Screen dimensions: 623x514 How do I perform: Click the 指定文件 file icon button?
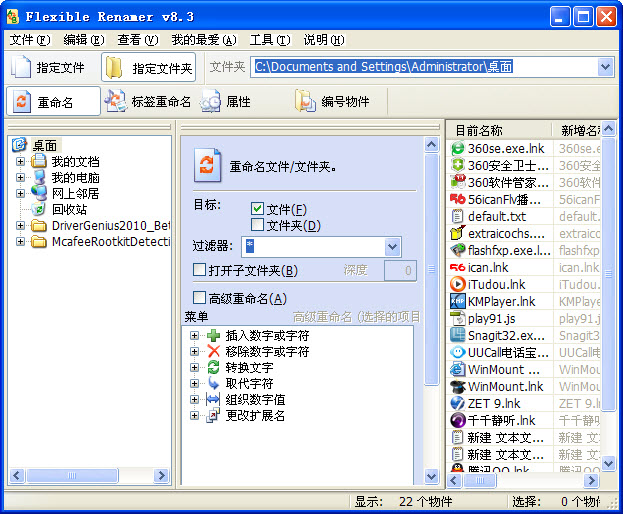[21, 67]
